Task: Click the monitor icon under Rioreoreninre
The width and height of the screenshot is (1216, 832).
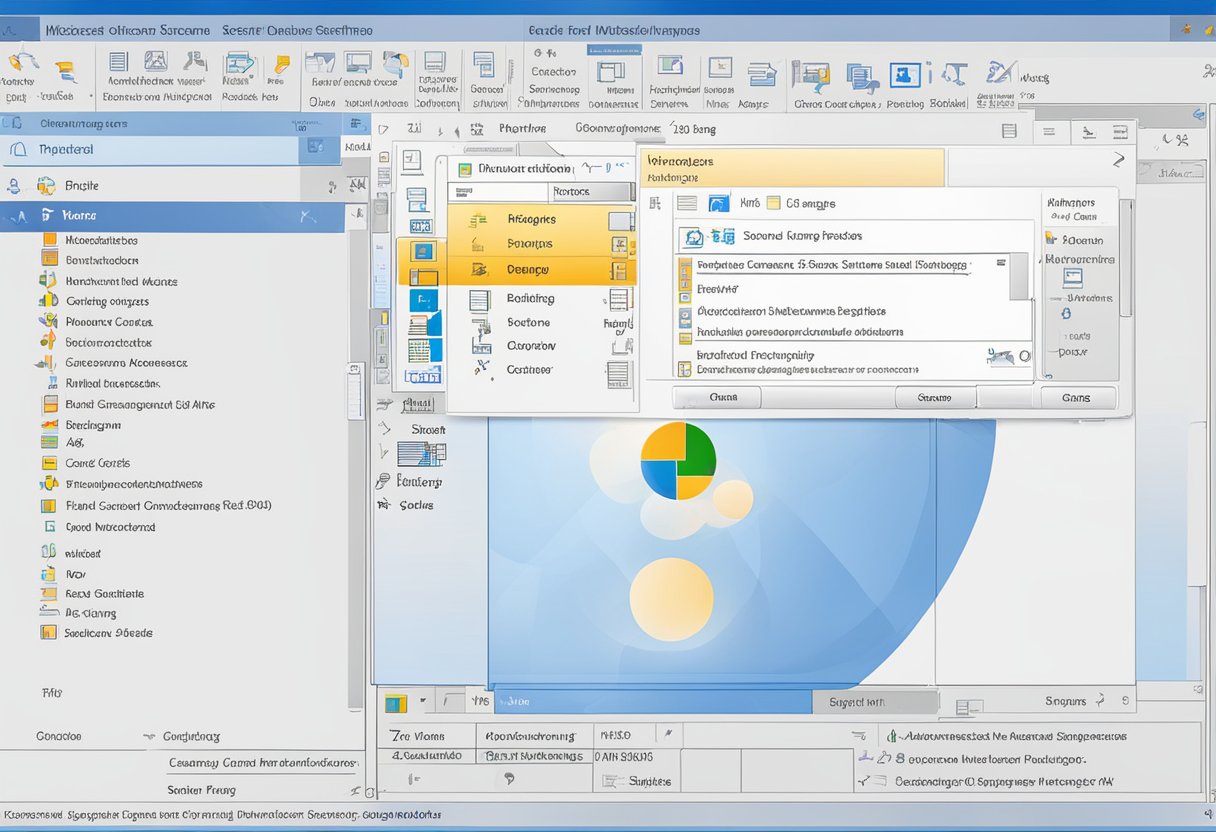Action: (x=1073, y=278)
